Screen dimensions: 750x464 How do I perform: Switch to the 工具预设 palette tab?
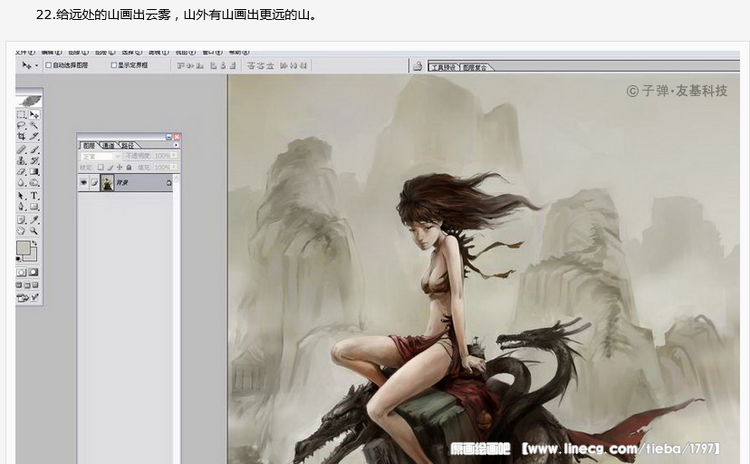443,67
